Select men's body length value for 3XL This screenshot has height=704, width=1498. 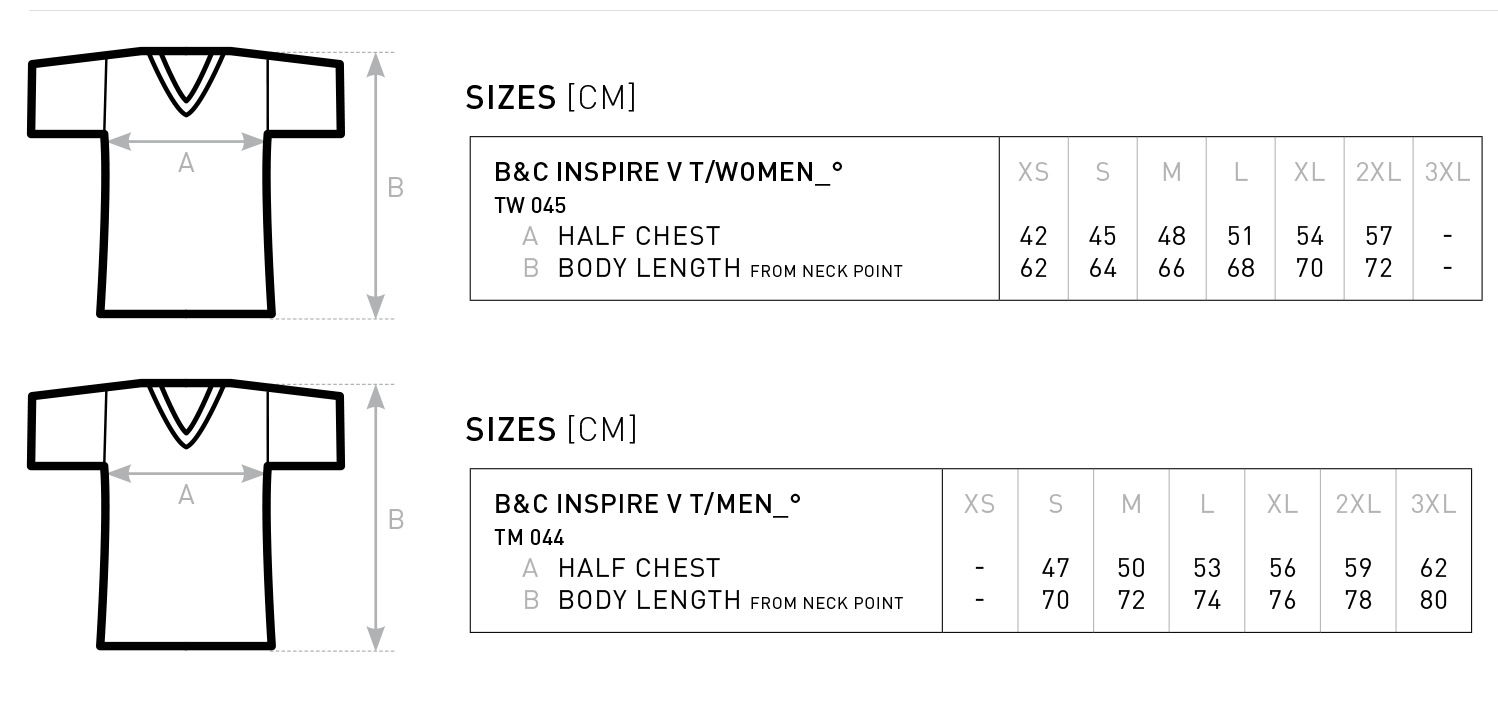tap(1433, 600)
